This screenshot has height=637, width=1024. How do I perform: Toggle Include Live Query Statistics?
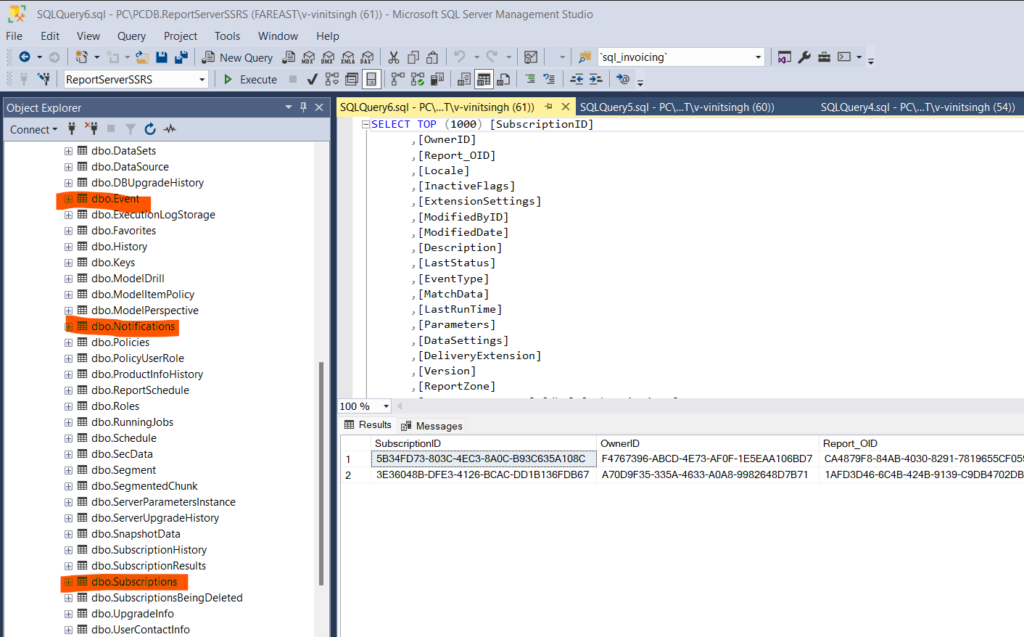(417, 80)
